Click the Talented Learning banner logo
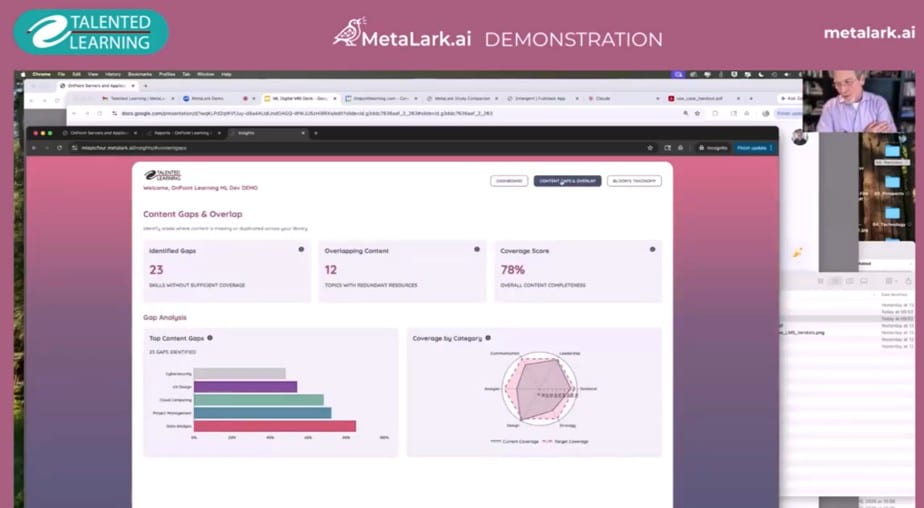The image size is (924, 508). pyautogui.click(x=91, y=32)
